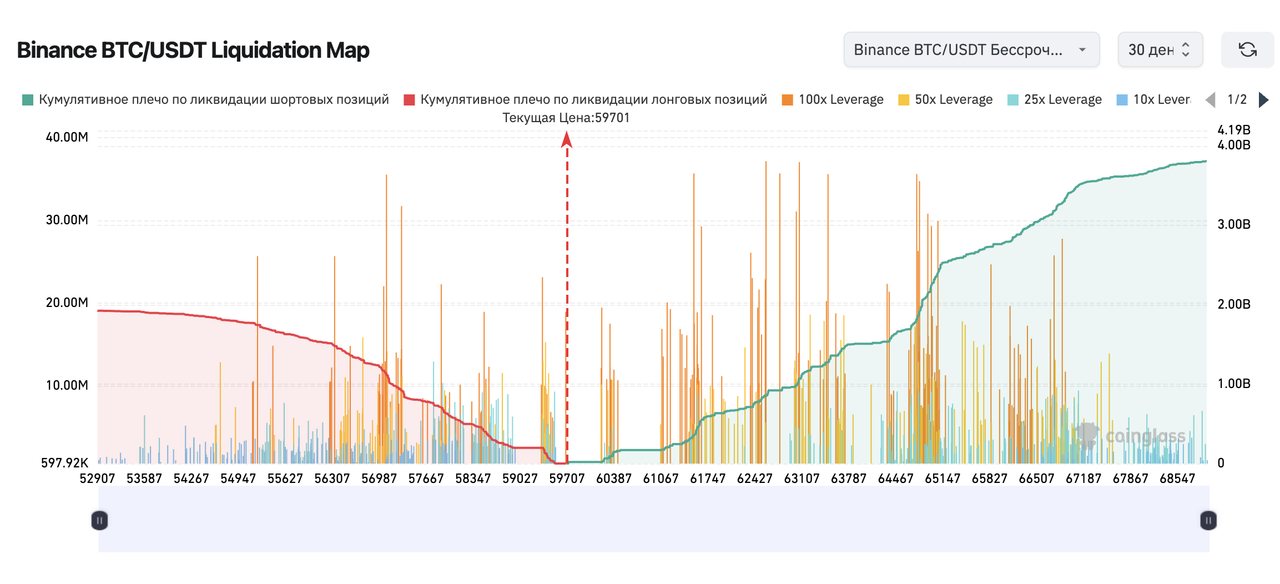Click right pause handle on range slider
Image resolution: width=1280 pixels, height=584 pixels.
coord(1209,520)
